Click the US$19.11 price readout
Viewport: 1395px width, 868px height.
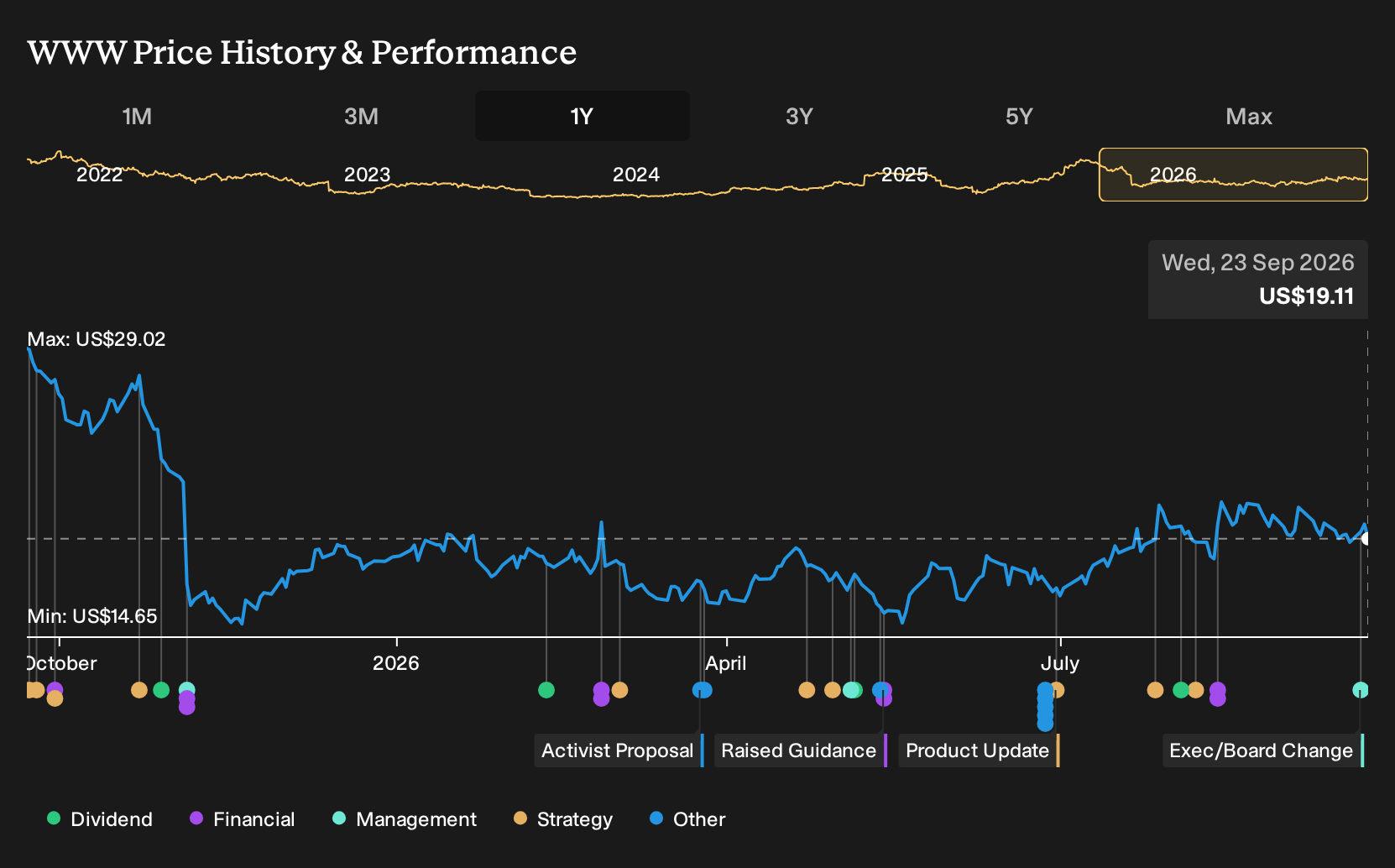coord(1306,296)
